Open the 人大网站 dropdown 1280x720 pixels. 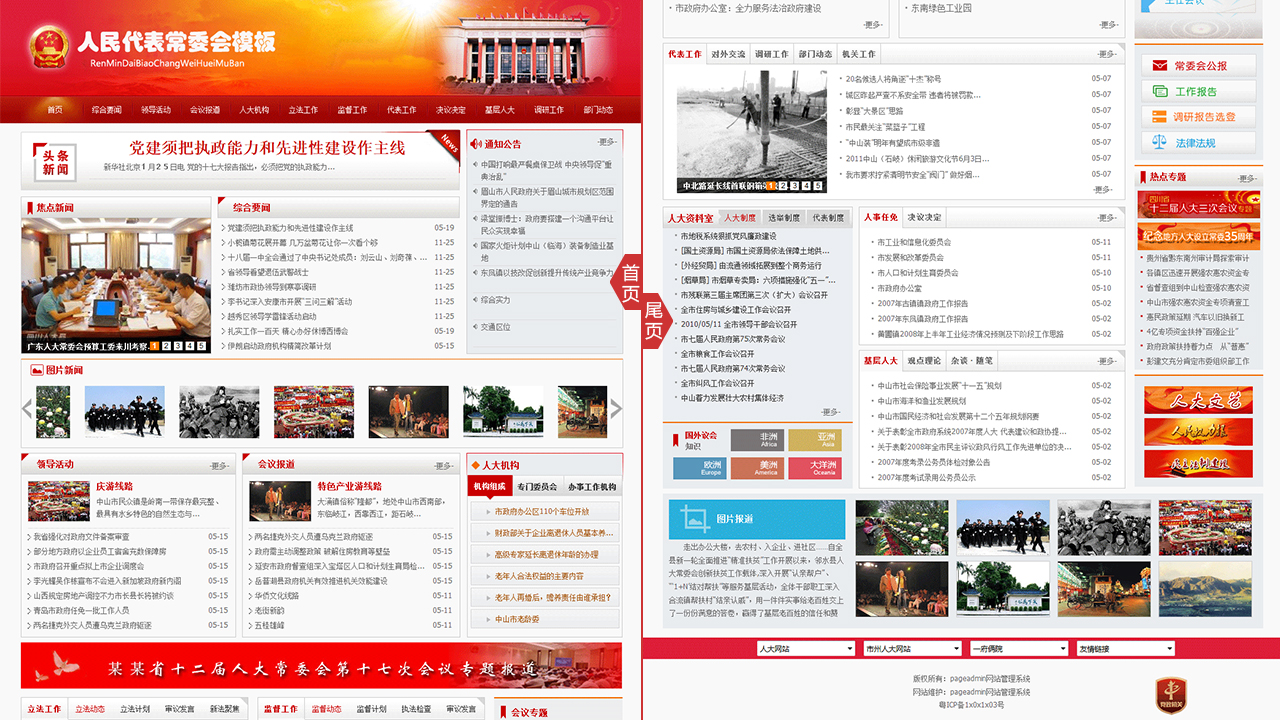point(806,649)
